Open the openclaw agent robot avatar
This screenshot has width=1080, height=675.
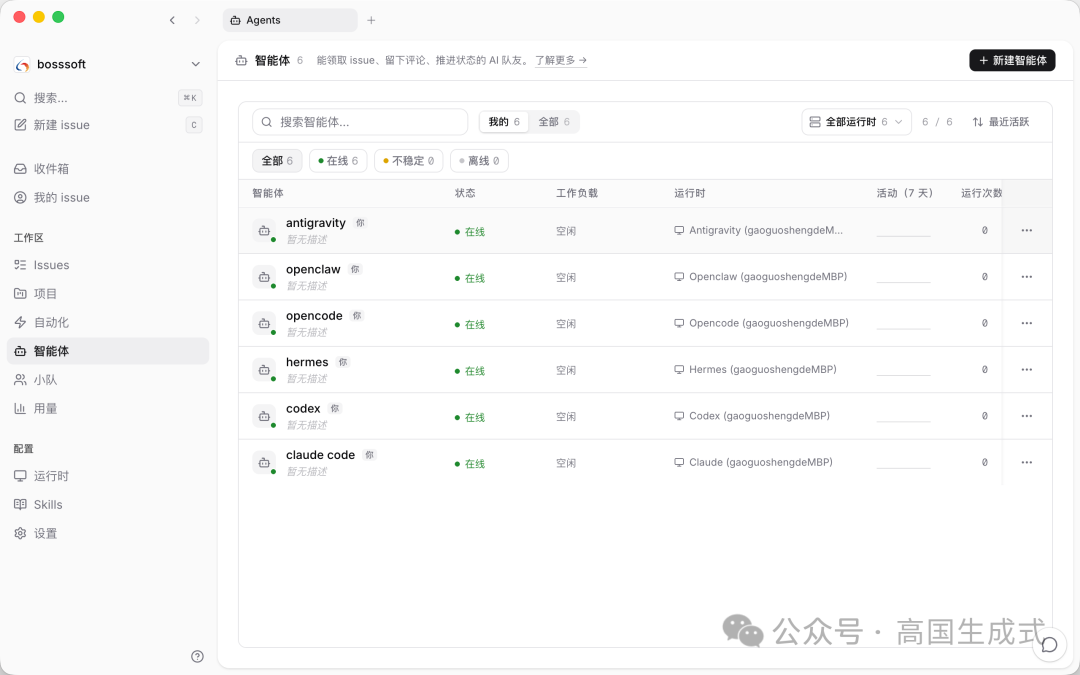coord(264,277)
